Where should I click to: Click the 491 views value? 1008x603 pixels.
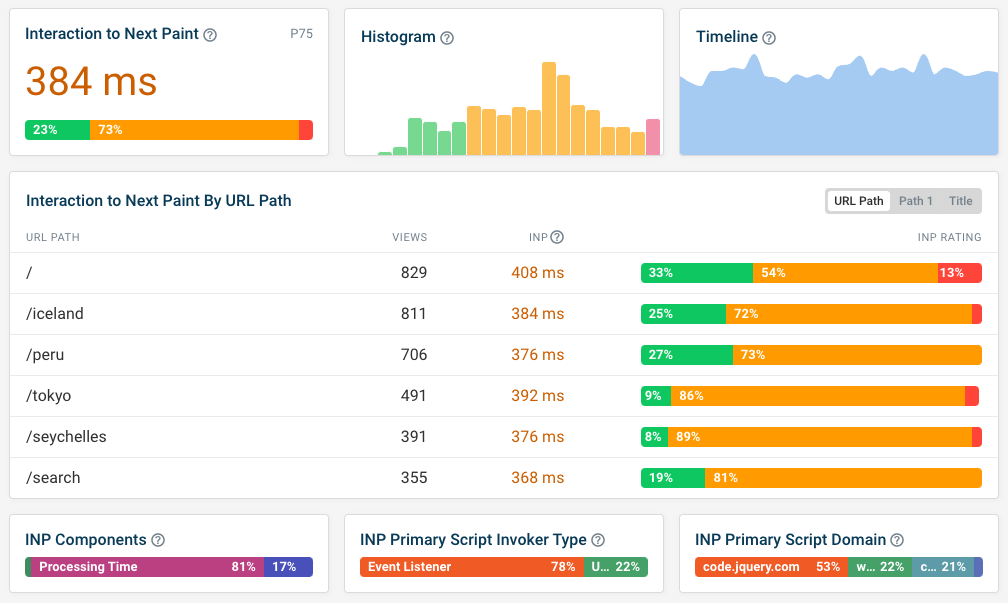414,396
